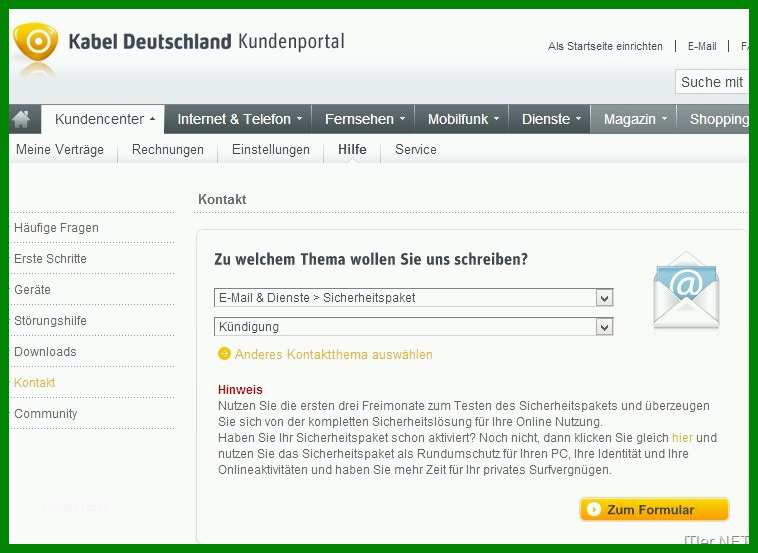Open Häufige Fragen in sidebar
The height and width of the screenshot is (553, 758).
56,228
